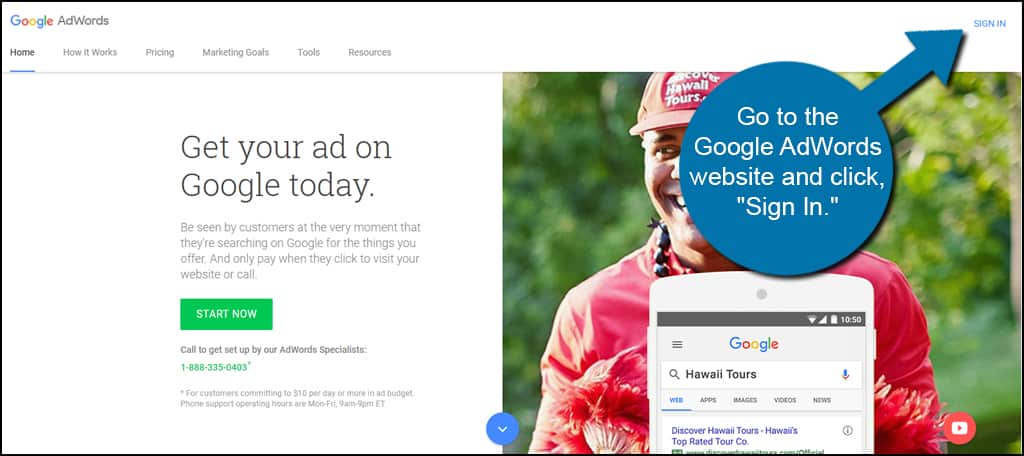Open the How It Works tab

[90, 52]
